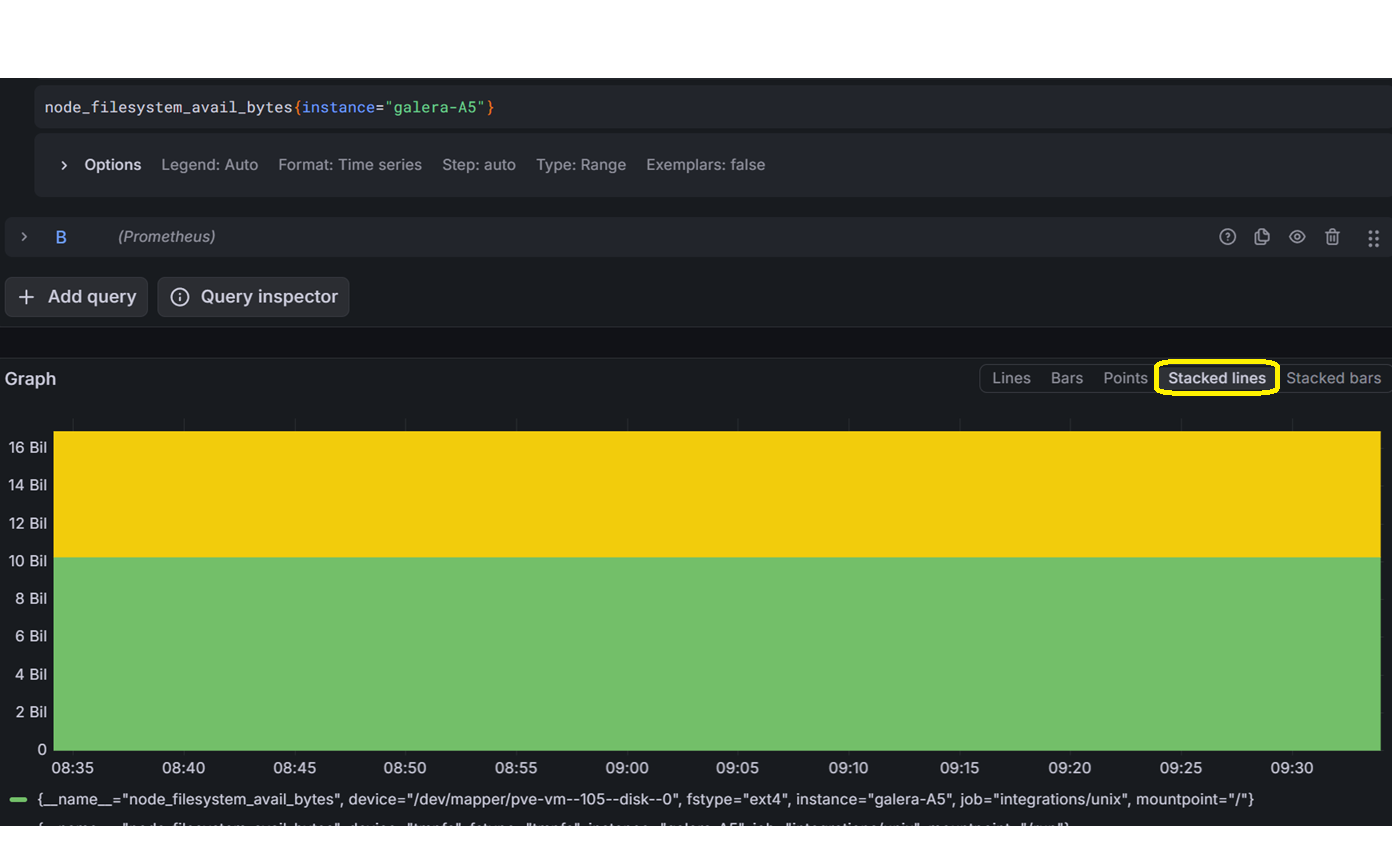
Task: Click the 08:35 time axis label
Action: [72, 768]
